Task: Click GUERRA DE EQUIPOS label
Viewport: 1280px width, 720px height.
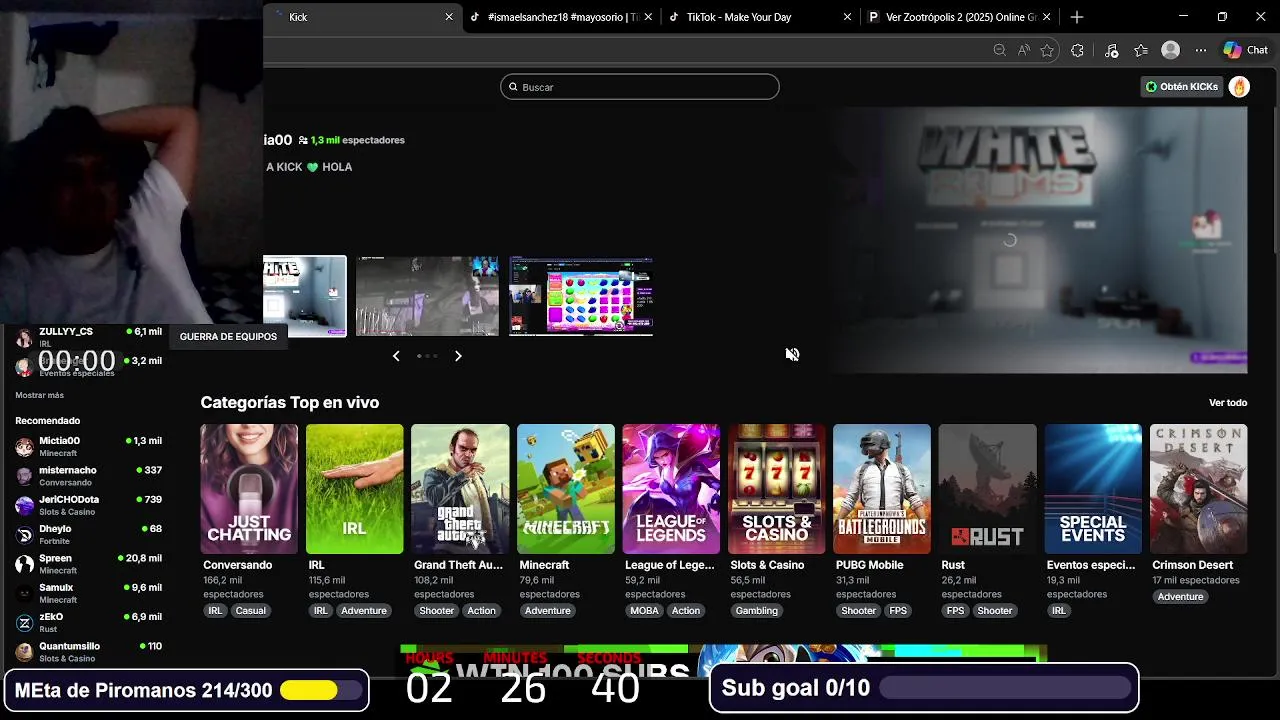Action: [228, 337]
